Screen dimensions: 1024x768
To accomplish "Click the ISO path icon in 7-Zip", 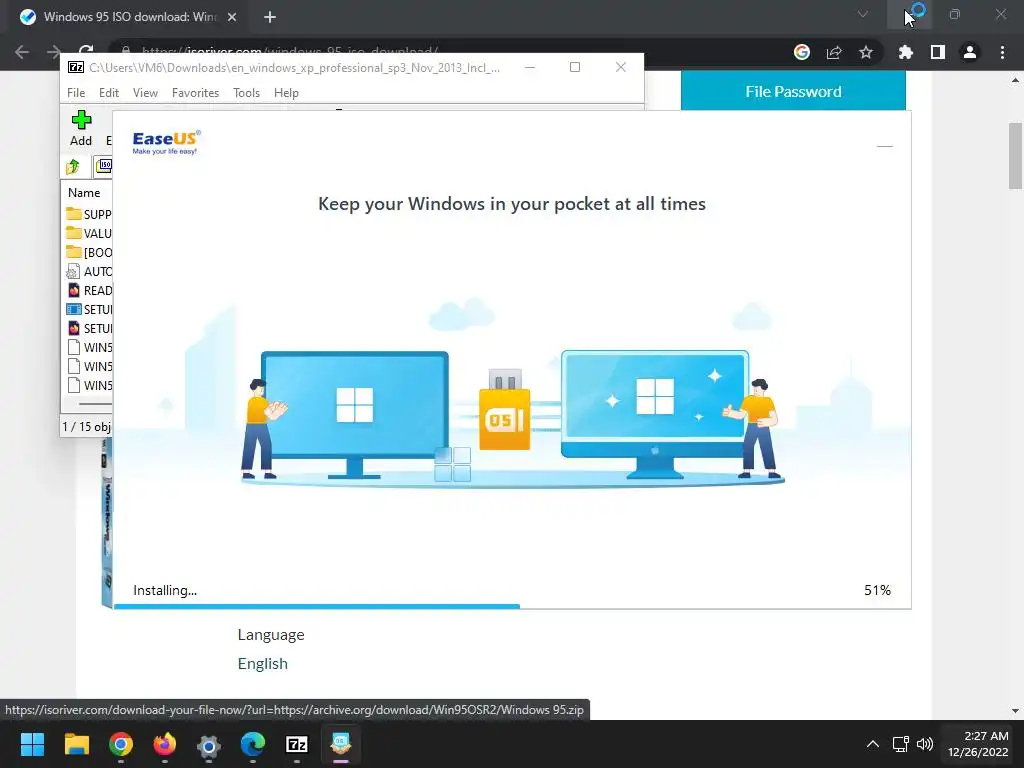I will pos(104,166).
